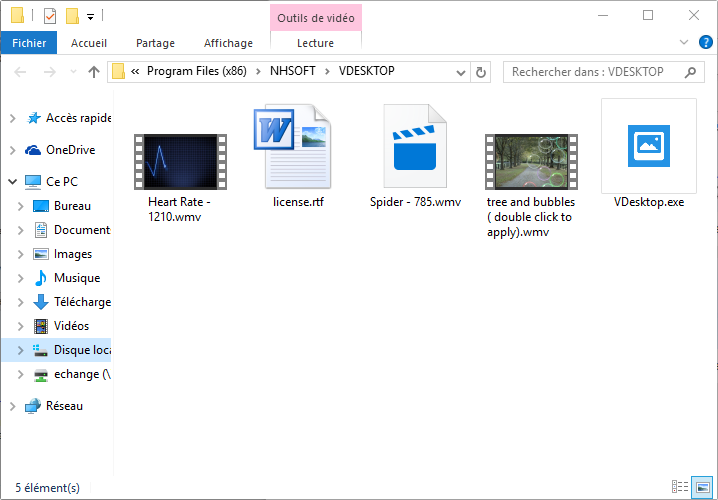Click the Rechercher dans VDESKTOP search field
Viewport: 718px width, 500px height.
tap(594, 72)
